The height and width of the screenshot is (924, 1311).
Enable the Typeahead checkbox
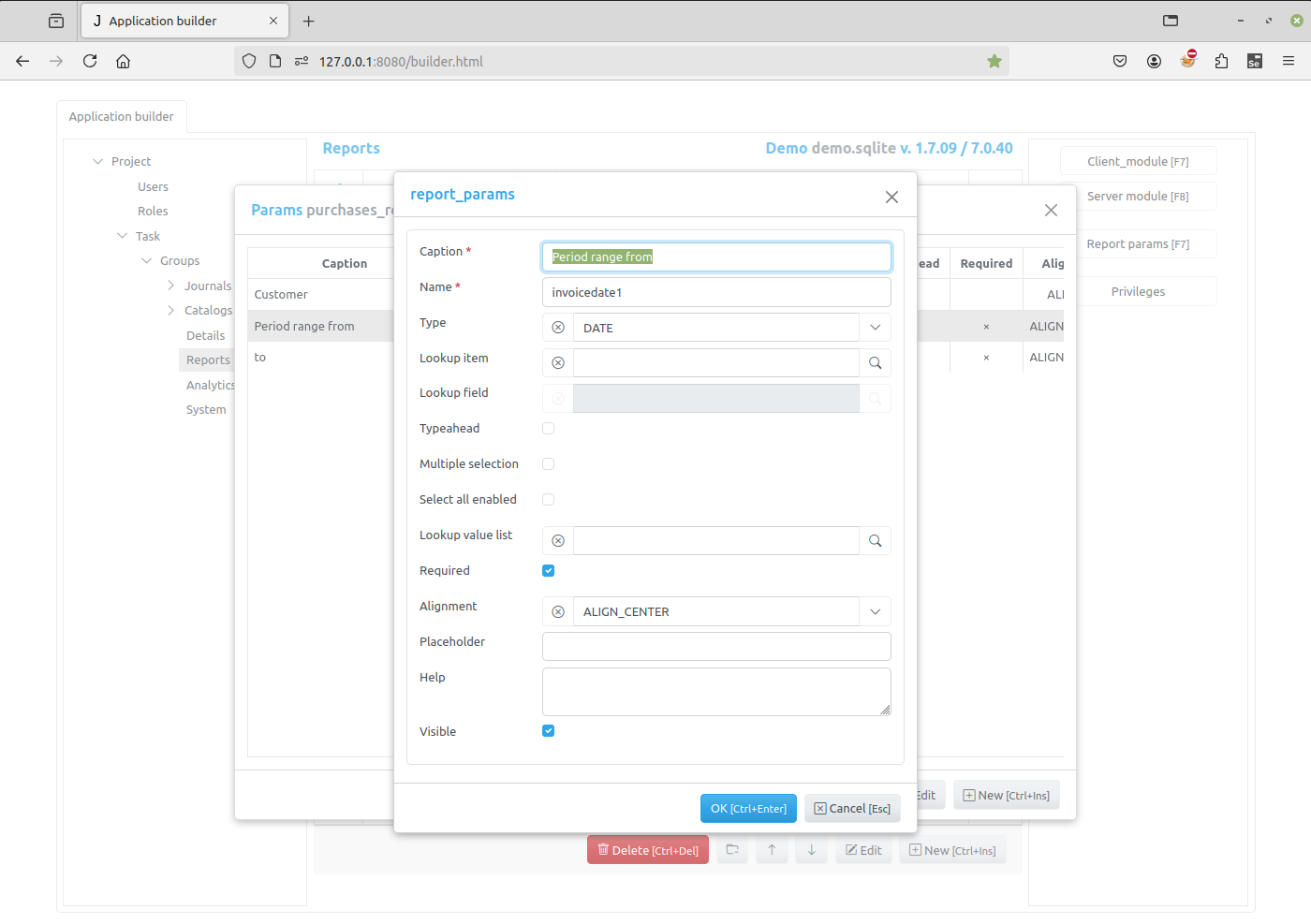tap(549, 429)
